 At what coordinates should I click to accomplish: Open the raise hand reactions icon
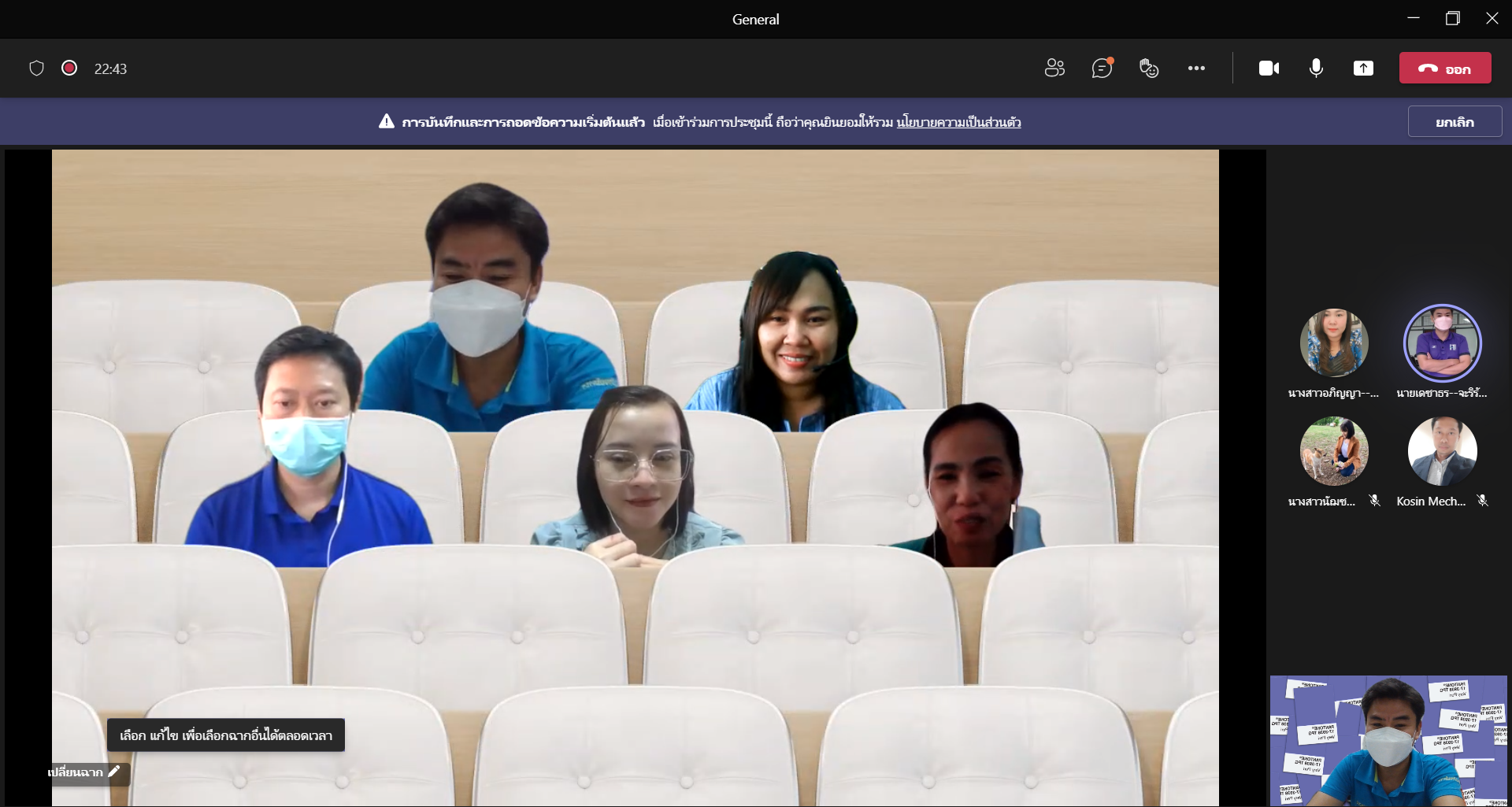(1149, 68)
